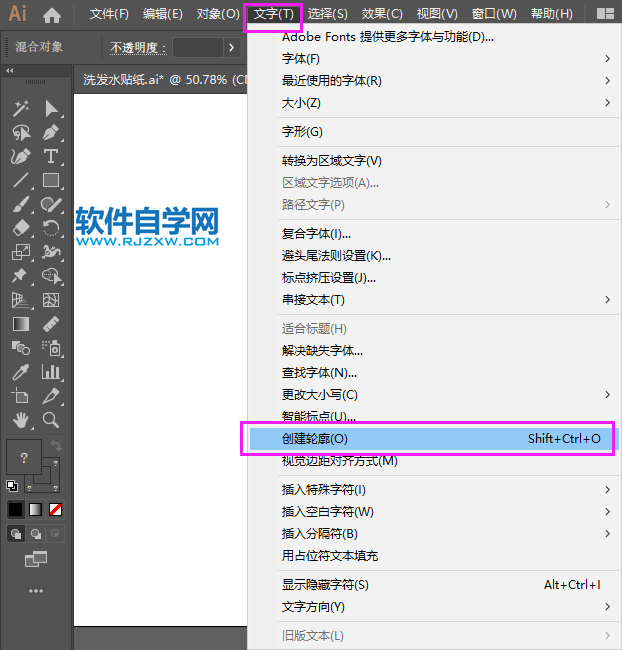Select the Blend tool
The image size is (622, 650).
point(21,348)
